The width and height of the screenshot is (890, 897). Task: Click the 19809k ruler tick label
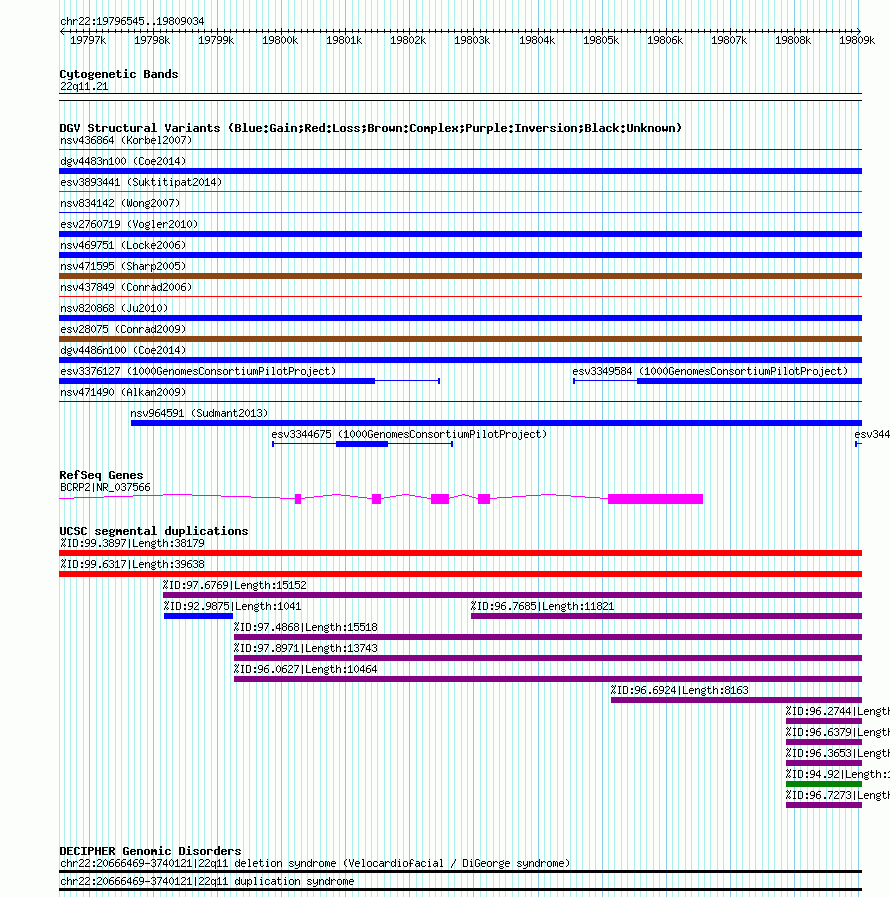point(857,40)
